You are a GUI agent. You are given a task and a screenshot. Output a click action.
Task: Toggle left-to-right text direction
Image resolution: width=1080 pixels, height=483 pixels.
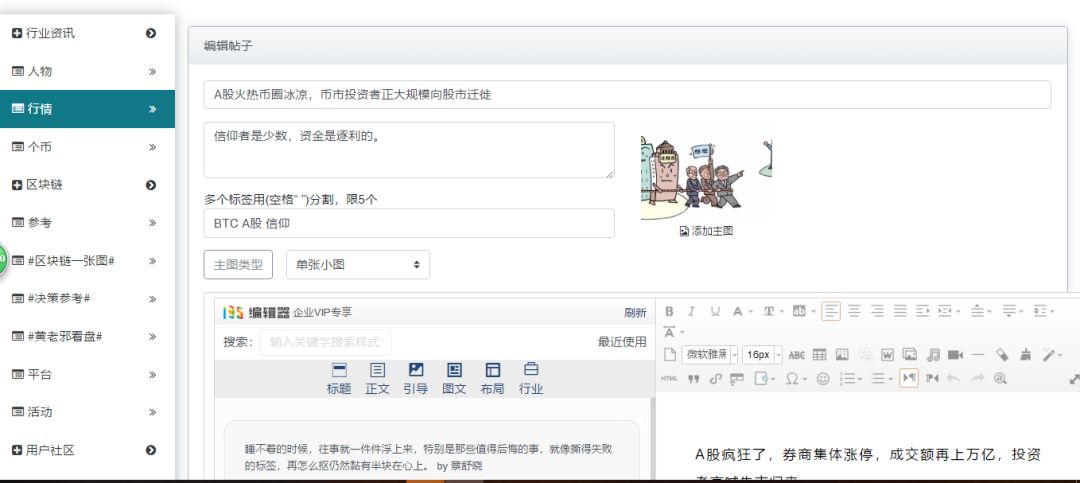[908, 378]
